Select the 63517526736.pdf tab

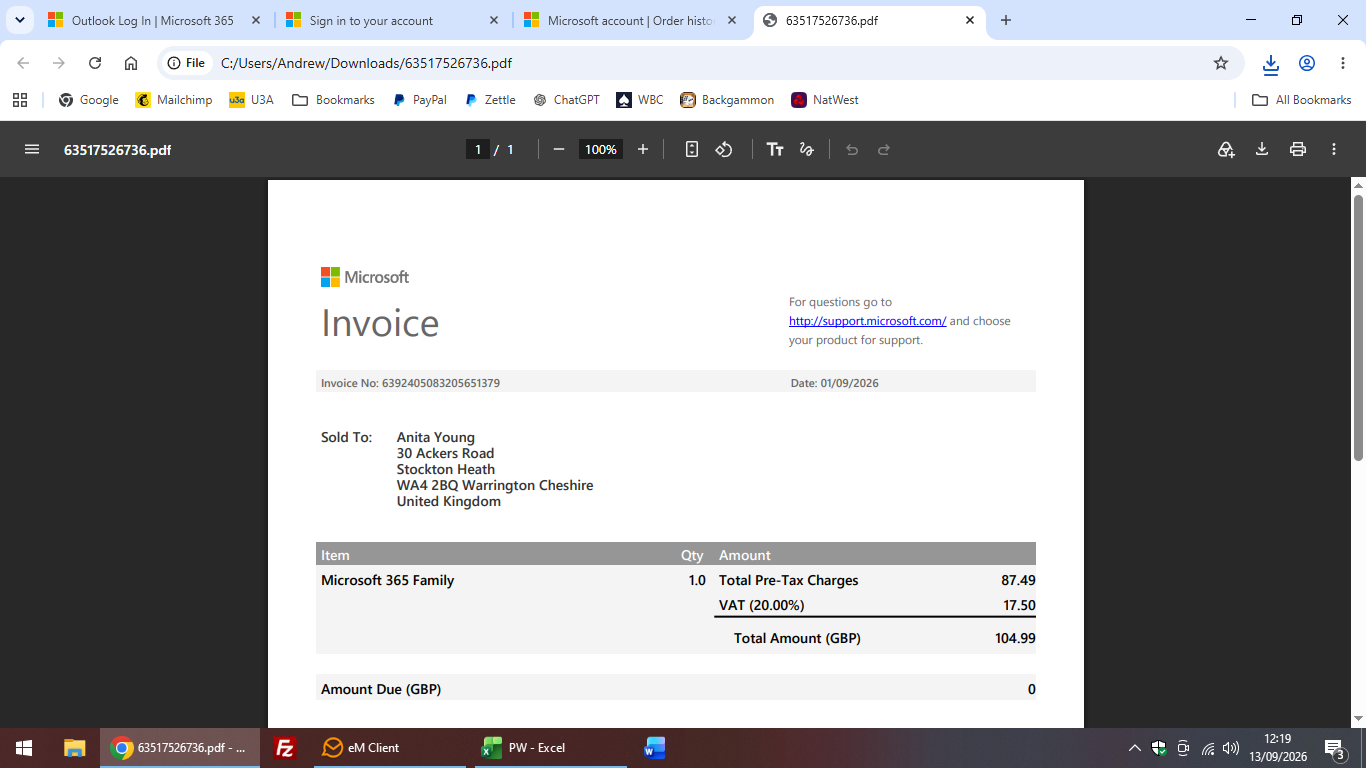(x=871, y=20)
